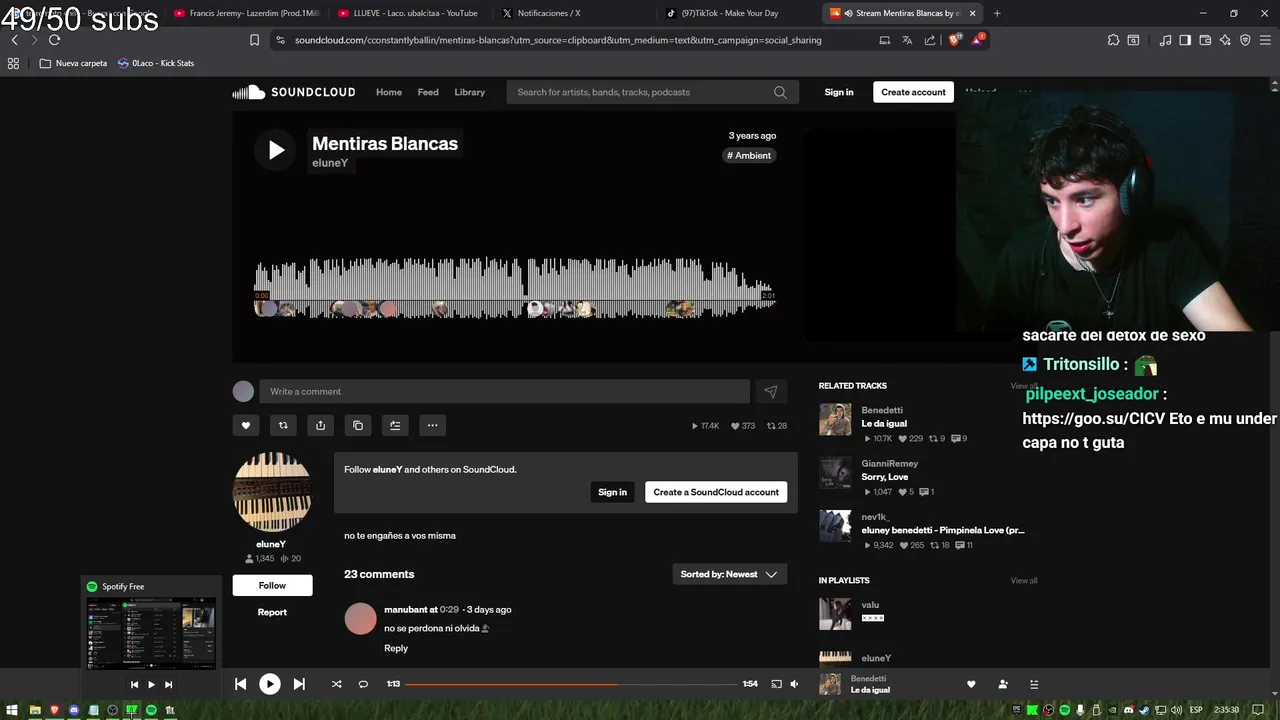
Task: Toggle the browser sidebar panel icon
Action: click(1185, 40)
